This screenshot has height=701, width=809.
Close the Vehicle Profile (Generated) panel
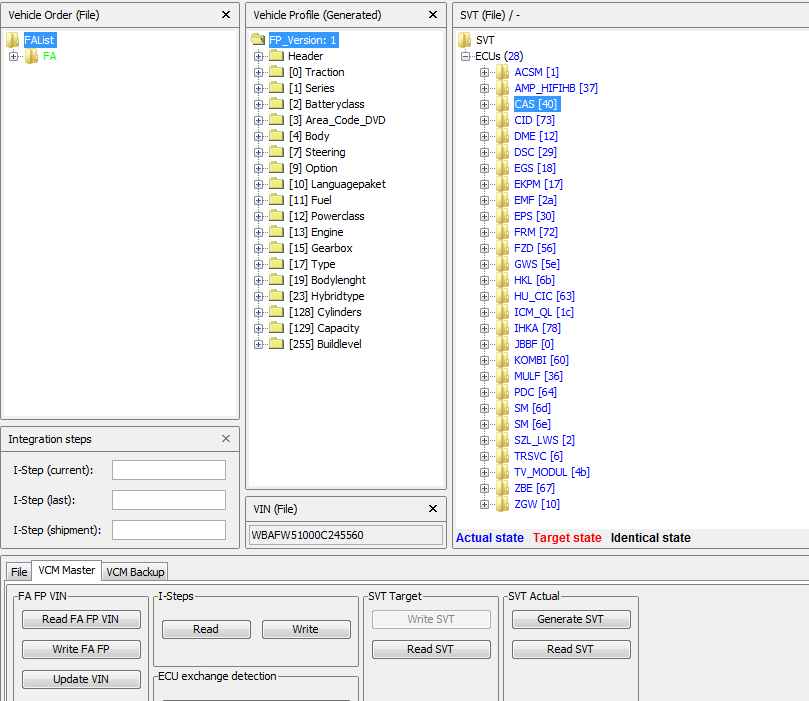point(433,15)
